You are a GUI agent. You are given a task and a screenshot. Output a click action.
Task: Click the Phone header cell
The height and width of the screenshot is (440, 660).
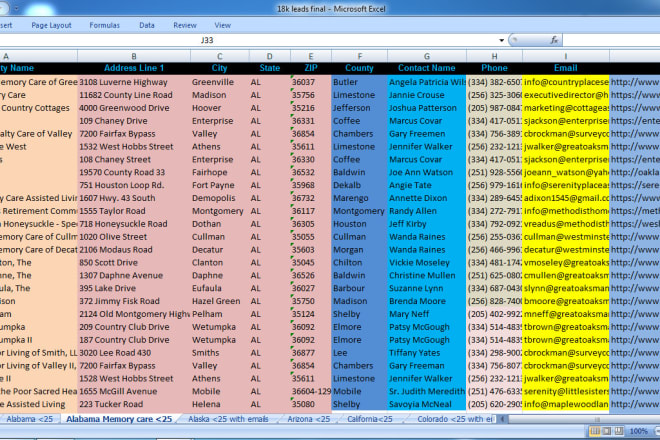click(494, 68)
